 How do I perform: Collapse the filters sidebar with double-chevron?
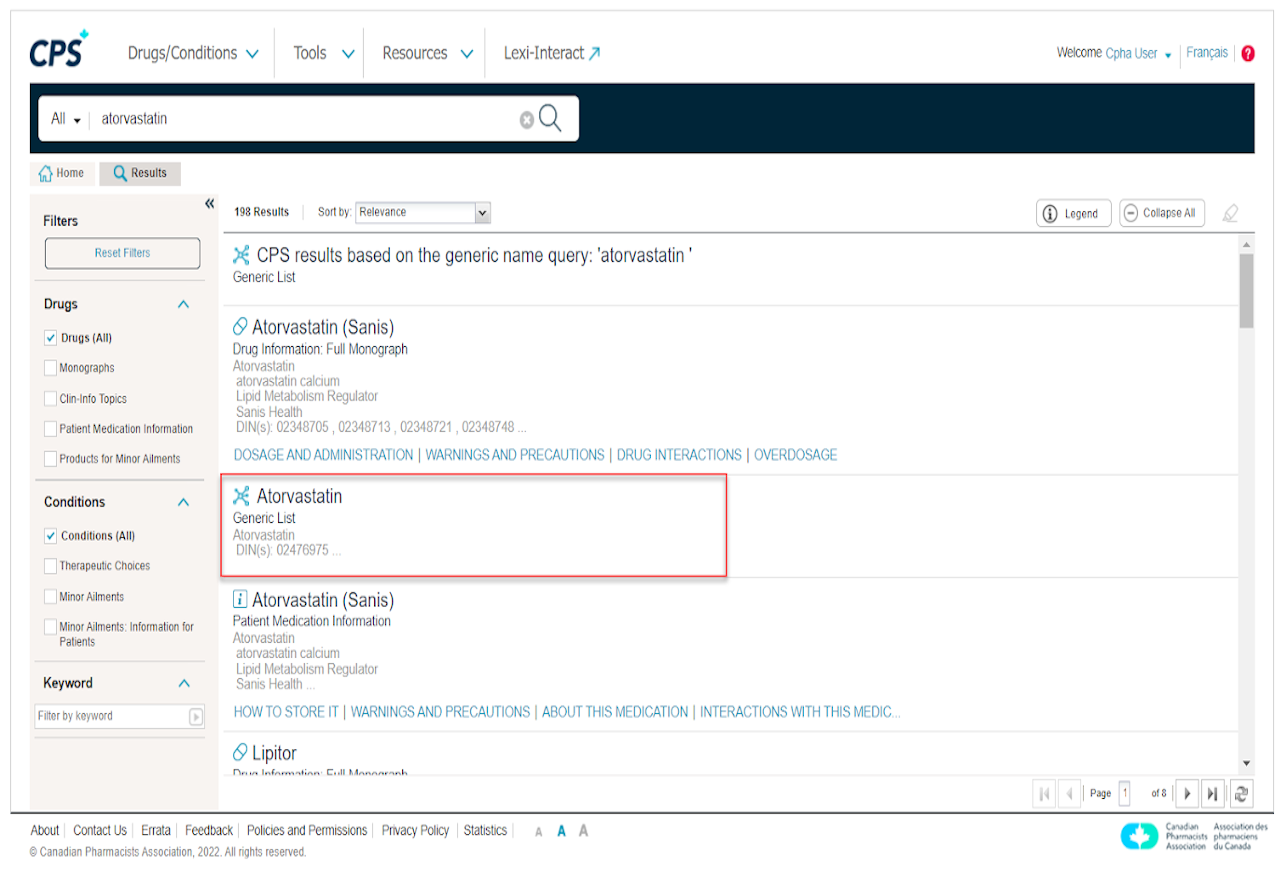tap(209, 204)
